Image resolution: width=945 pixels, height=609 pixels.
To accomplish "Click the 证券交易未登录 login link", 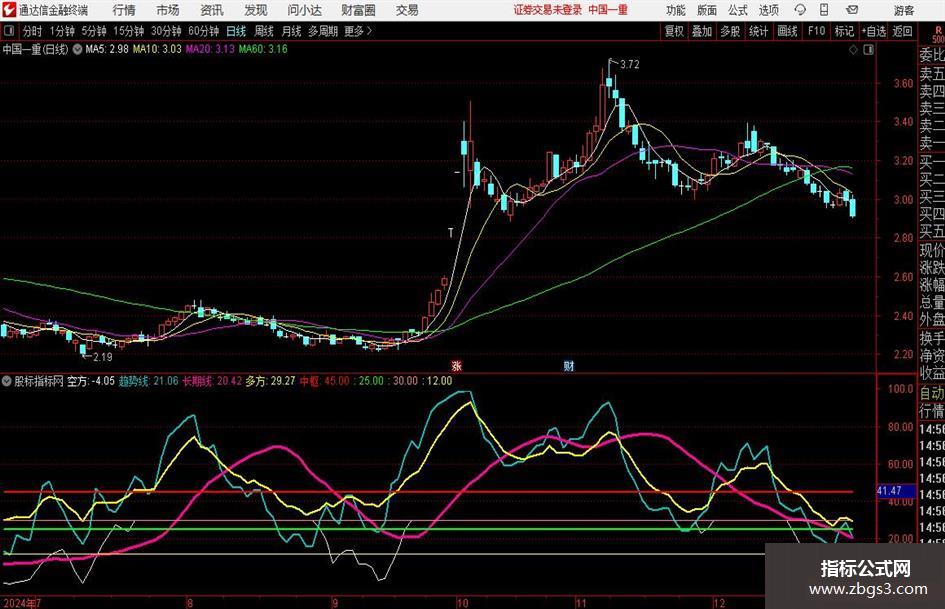I will [548, 10].
